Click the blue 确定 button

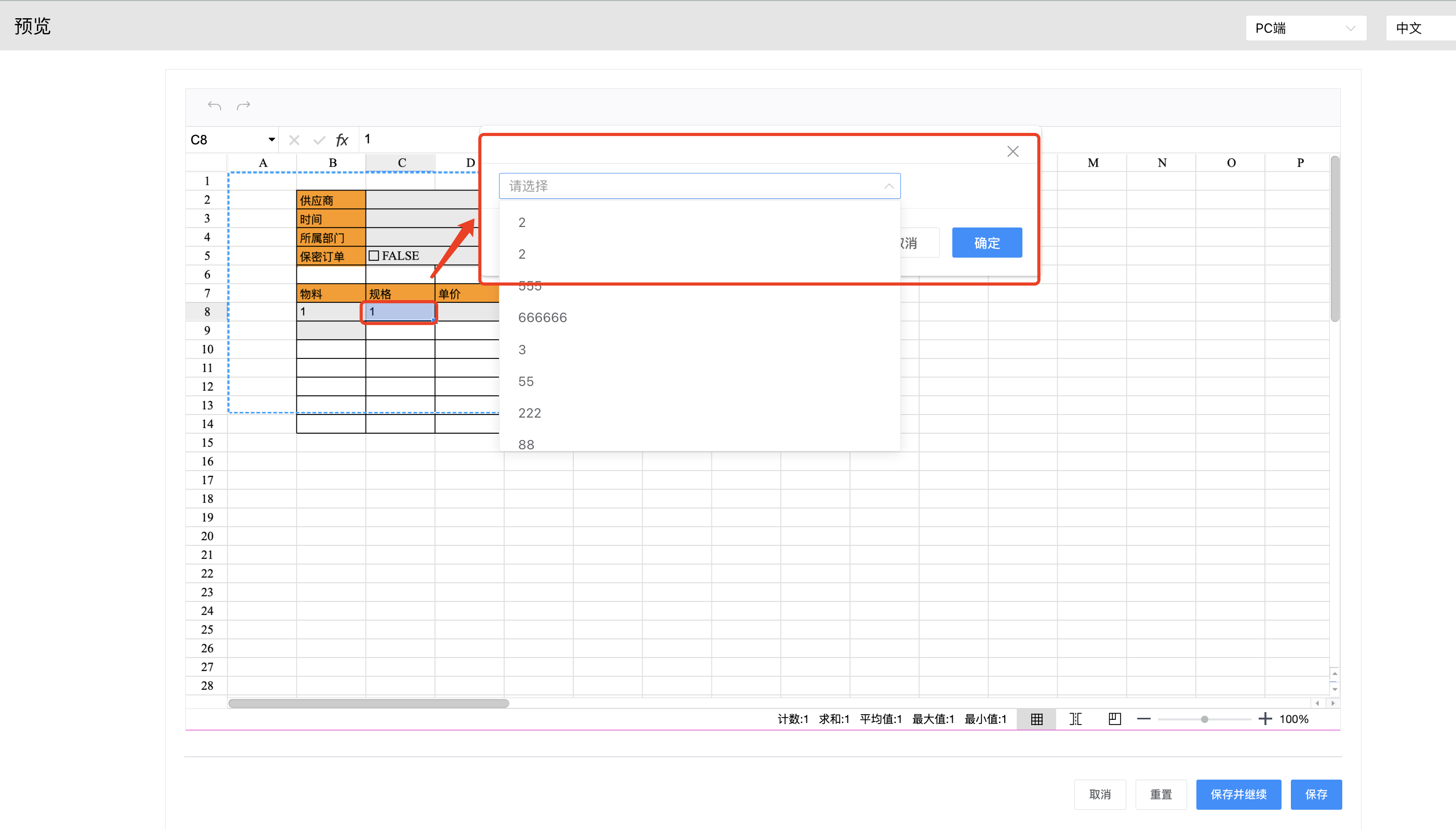coord(987,243)
